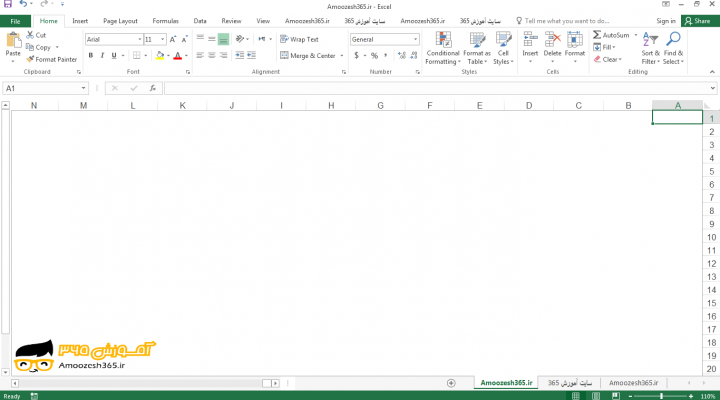Viewport: 720px width, 400px height.
Task: Apply borders with the Borders icon
Action: pos(136,56)
